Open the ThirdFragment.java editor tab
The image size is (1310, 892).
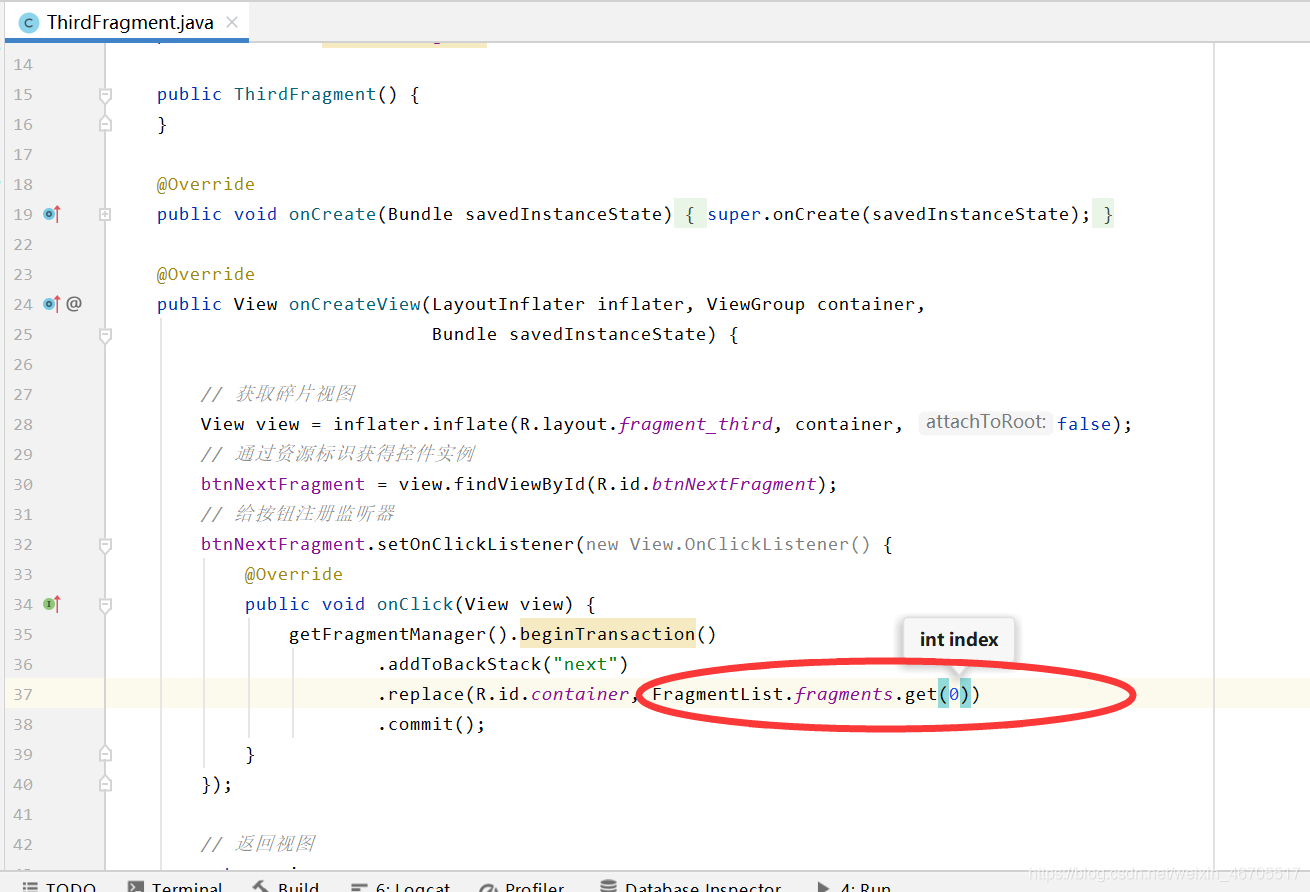click(x=125, y=22)
